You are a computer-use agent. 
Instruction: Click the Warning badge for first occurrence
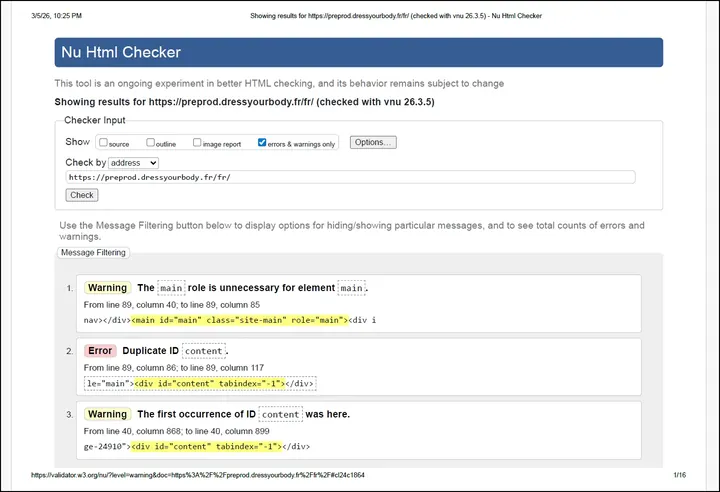pos(107,414)
